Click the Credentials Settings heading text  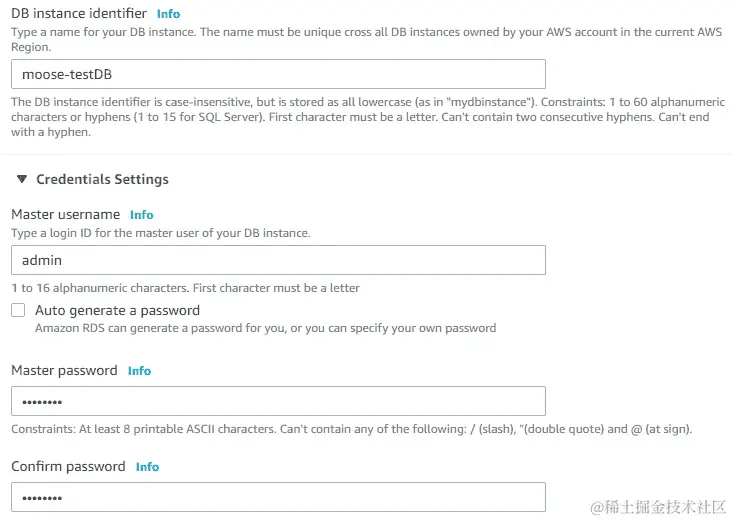[102, 180]
